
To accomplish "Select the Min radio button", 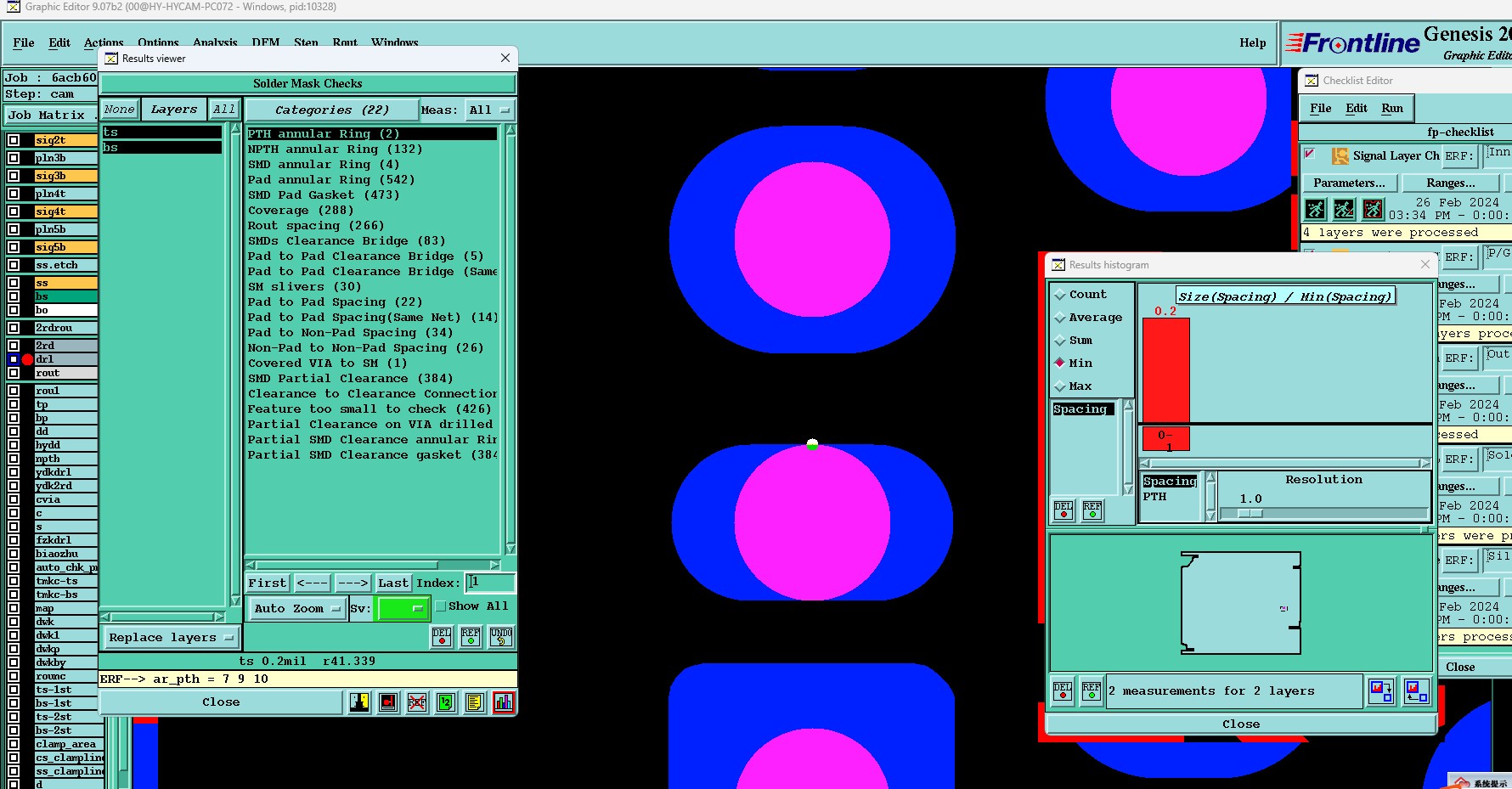I will coord(1060,363).
